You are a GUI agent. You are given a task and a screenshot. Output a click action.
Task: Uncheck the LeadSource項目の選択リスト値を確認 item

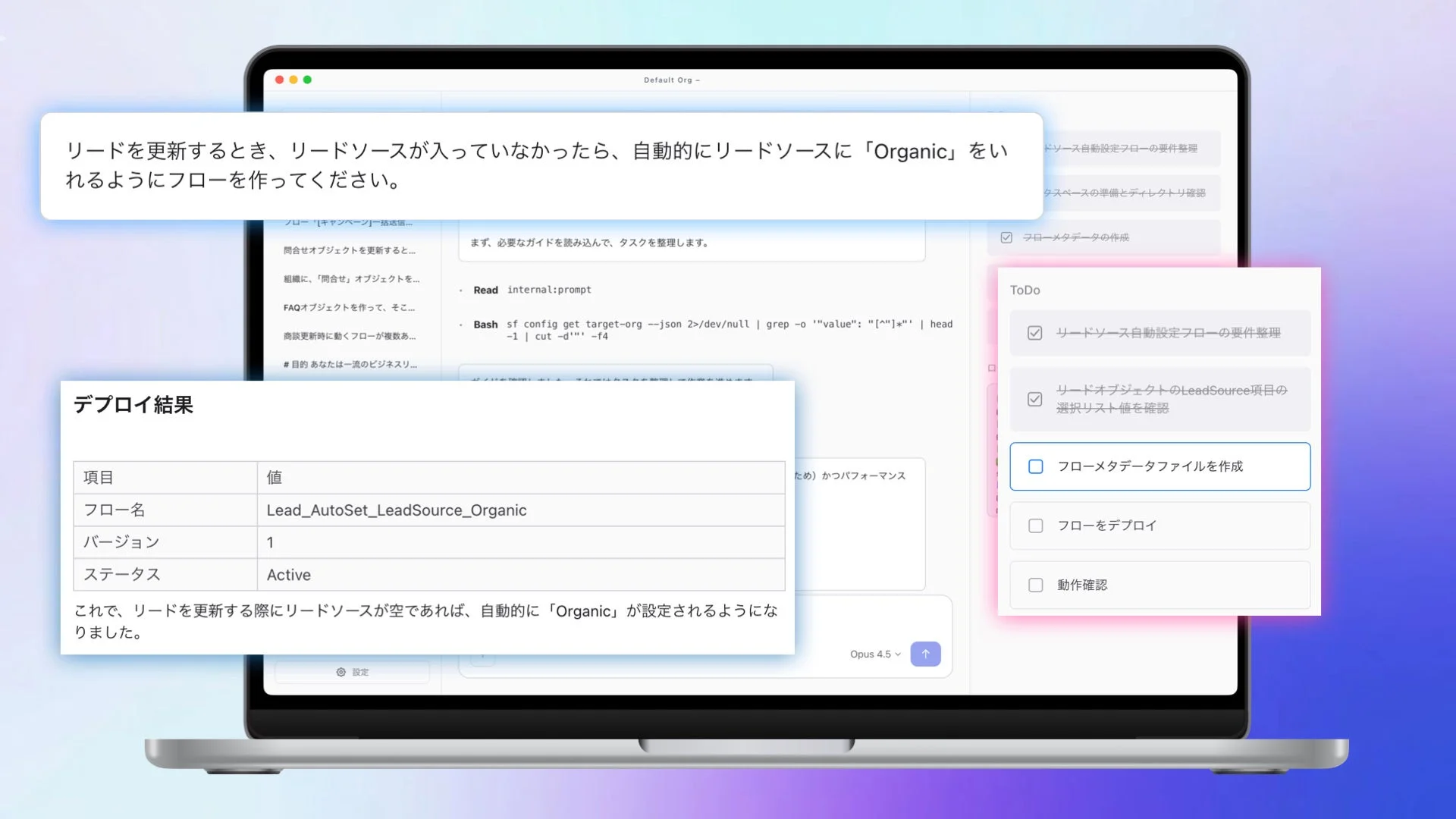click(x=1035, y=399)
